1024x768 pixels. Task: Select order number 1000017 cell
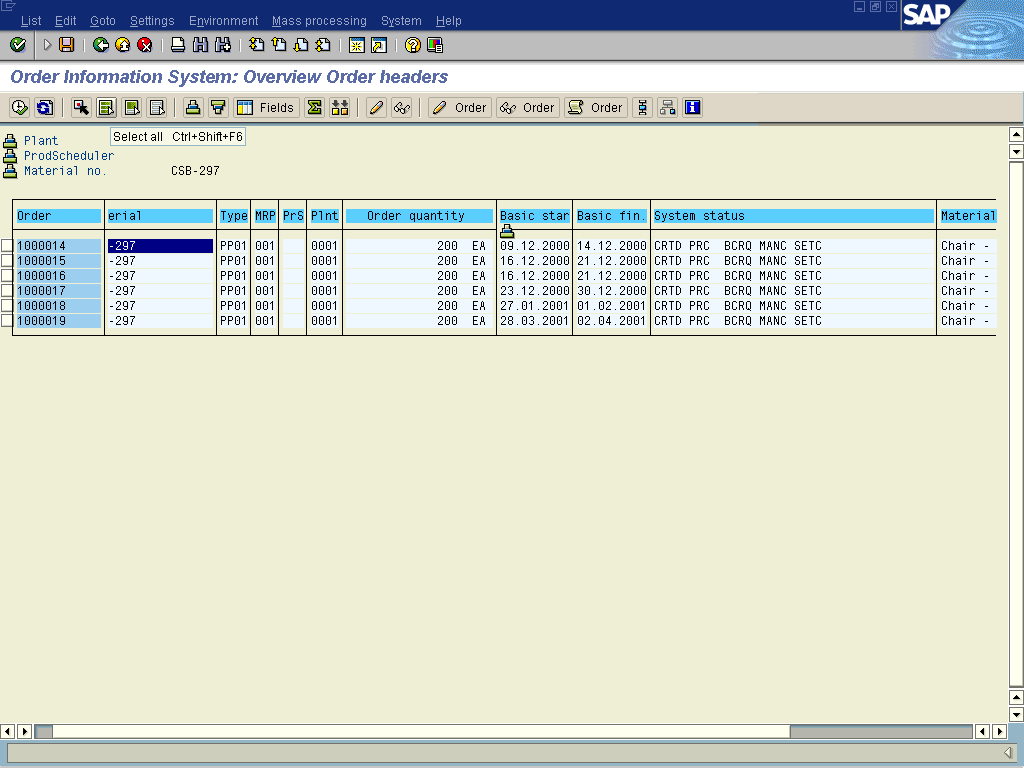coord(59,291)
